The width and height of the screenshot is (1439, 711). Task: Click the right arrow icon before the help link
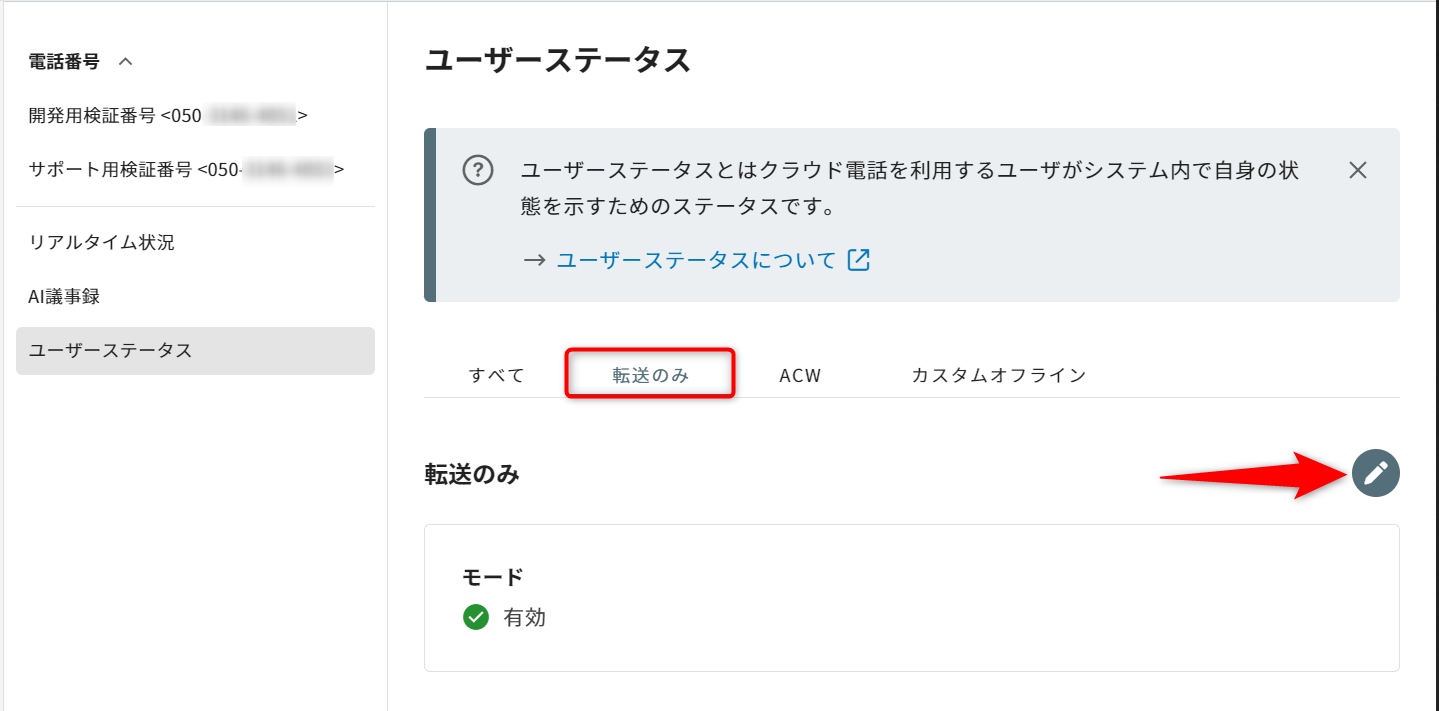click(535, 260)
